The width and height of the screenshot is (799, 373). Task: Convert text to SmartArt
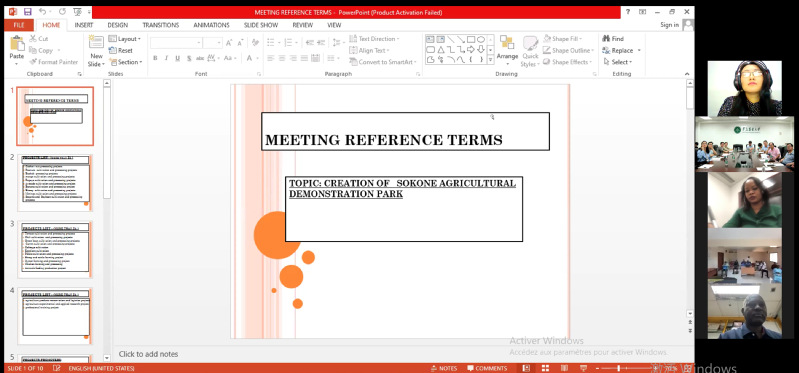point(383,62)
